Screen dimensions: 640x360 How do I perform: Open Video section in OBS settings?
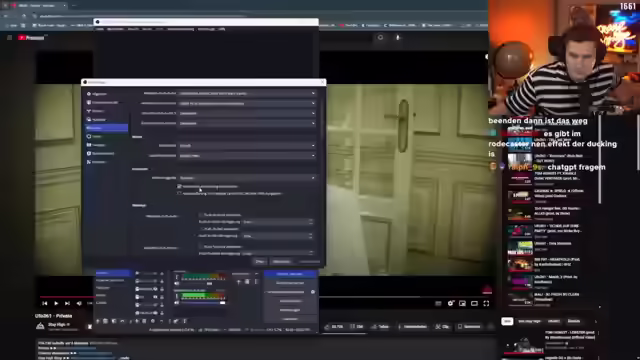[107, 136]
